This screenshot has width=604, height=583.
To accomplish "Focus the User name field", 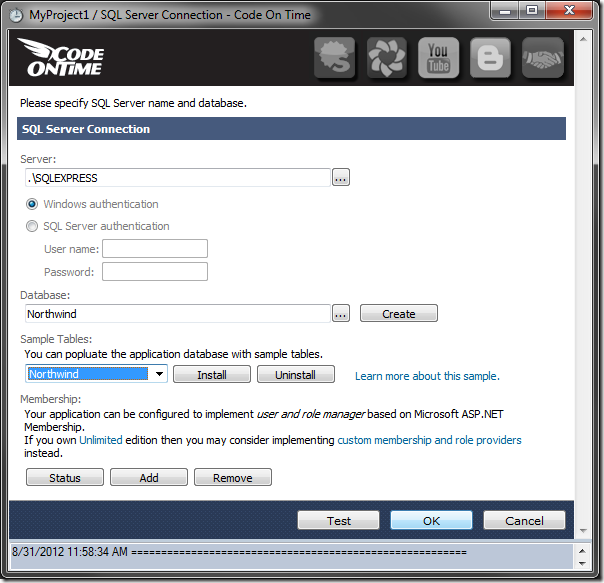I will point(155,249).
